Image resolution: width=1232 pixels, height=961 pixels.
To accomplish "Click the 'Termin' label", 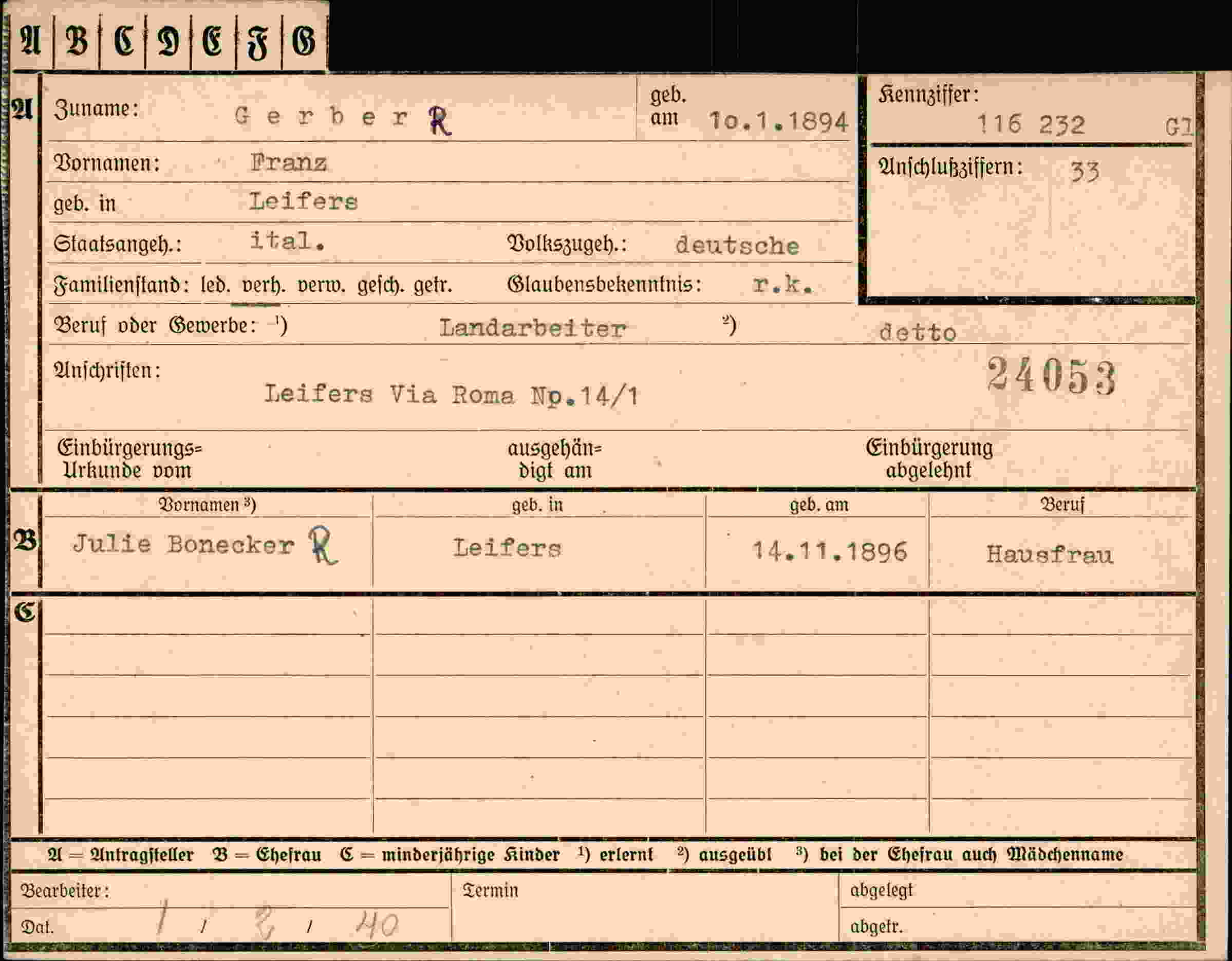I will click(x=490, y=891).
